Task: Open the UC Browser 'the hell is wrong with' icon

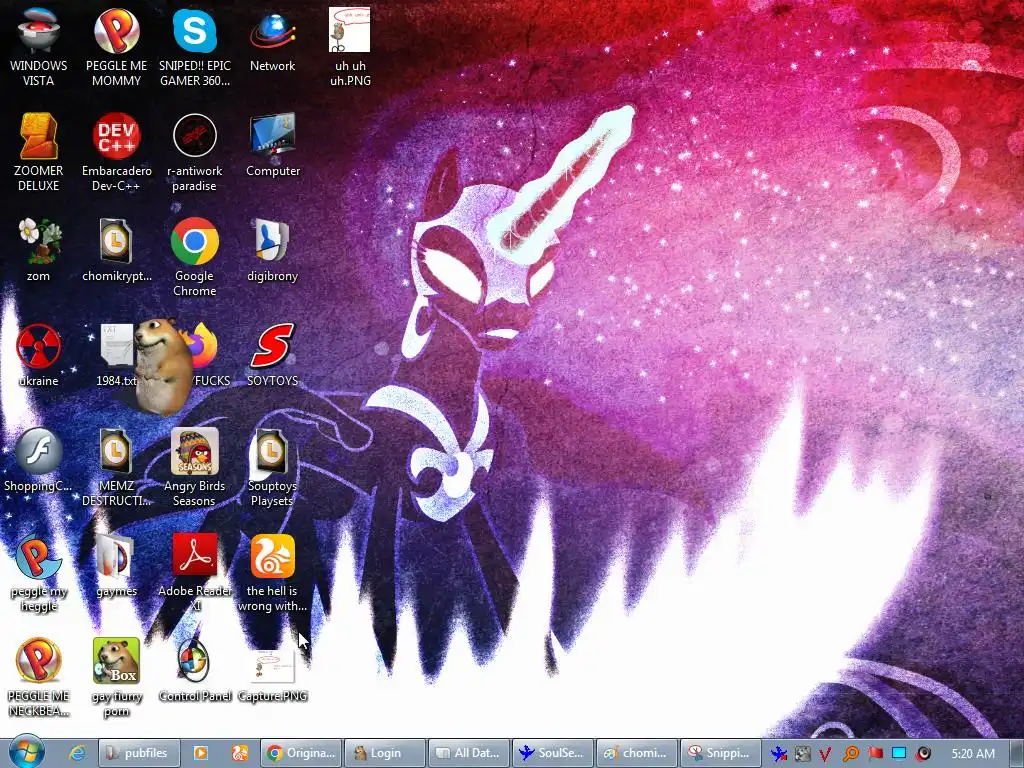Action: pyautogui.click(x=272, y=573)
